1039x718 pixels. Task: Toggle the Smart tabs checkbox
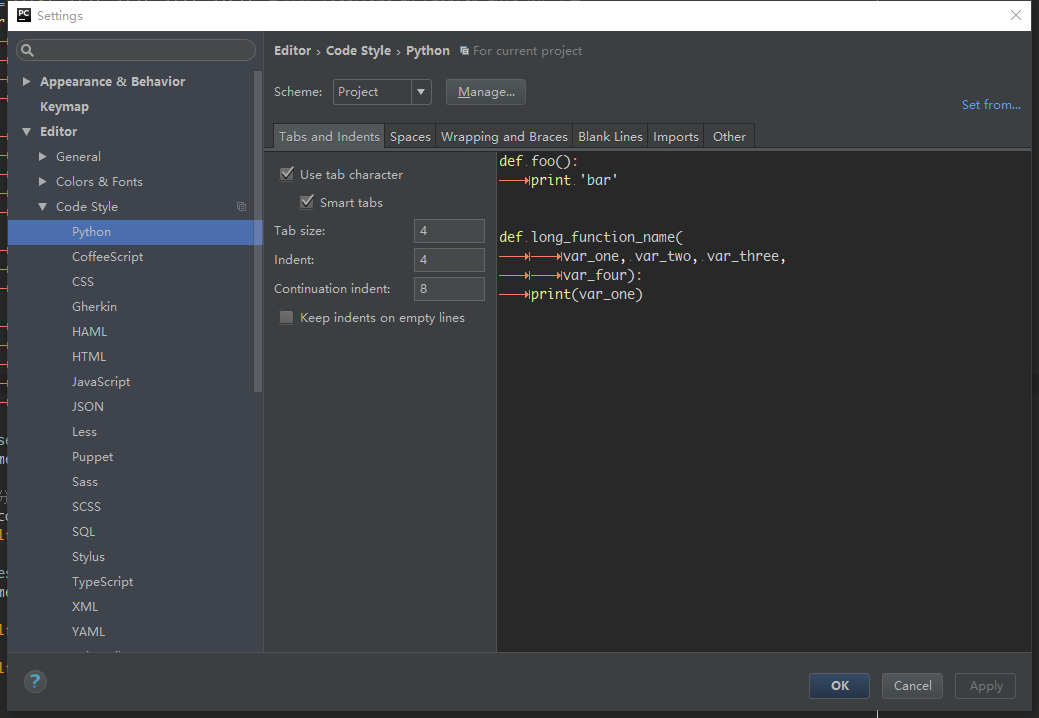pos(307,202)
